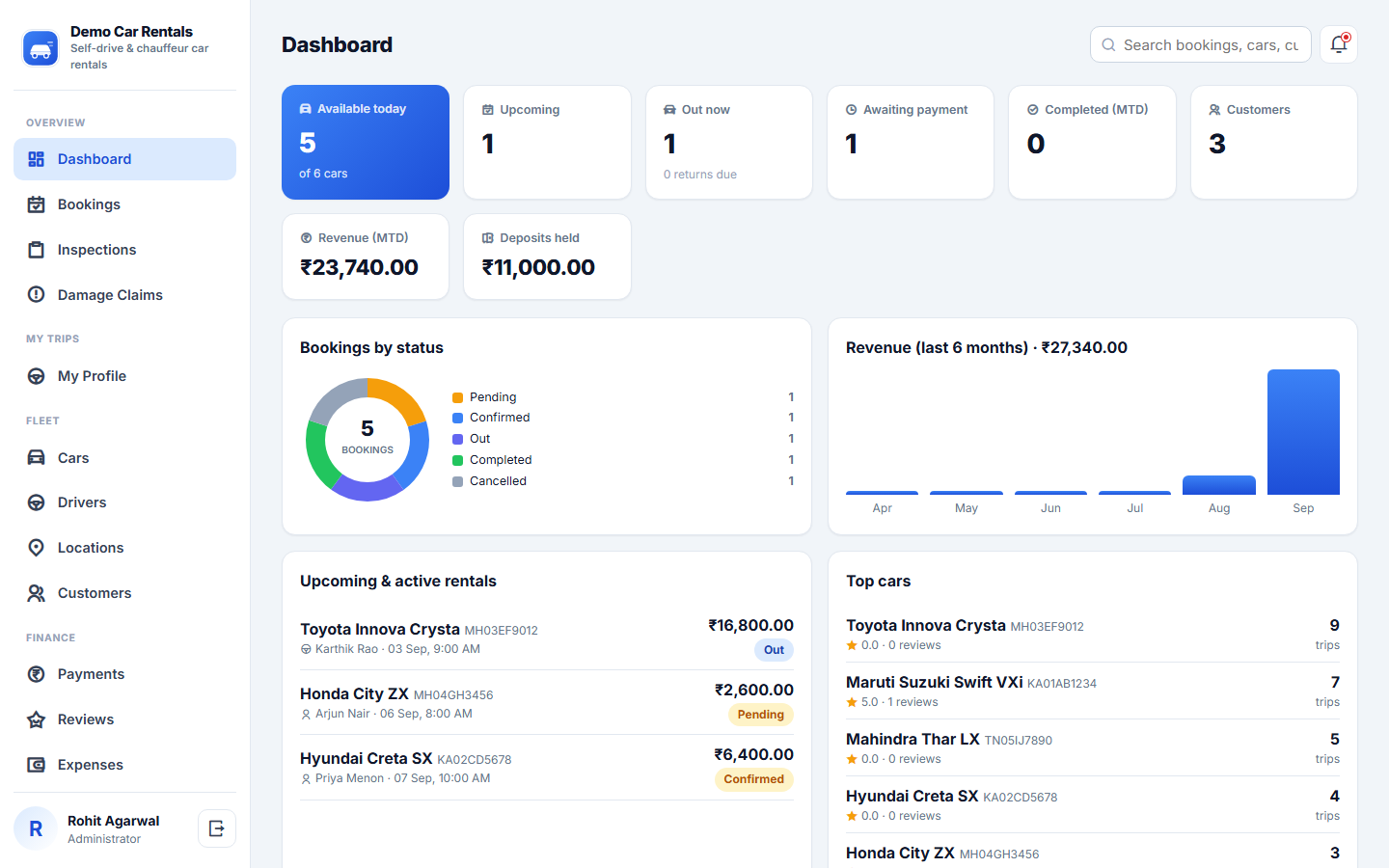Select the Available today card
The height and width of the screenshot is (868, 1389).
tap(366, 142)
